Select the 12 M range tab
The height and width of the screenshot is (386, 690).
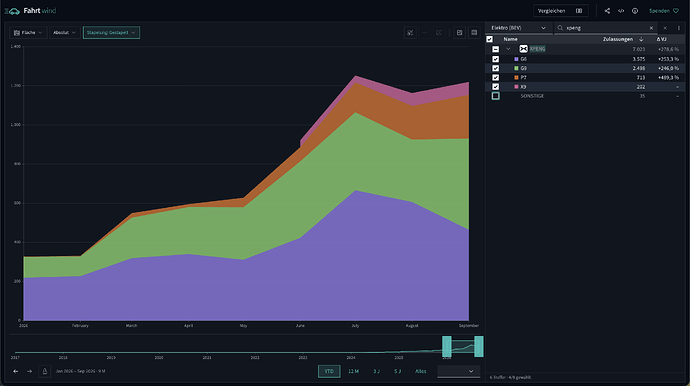pyautogui.click(x=353, y=371)
